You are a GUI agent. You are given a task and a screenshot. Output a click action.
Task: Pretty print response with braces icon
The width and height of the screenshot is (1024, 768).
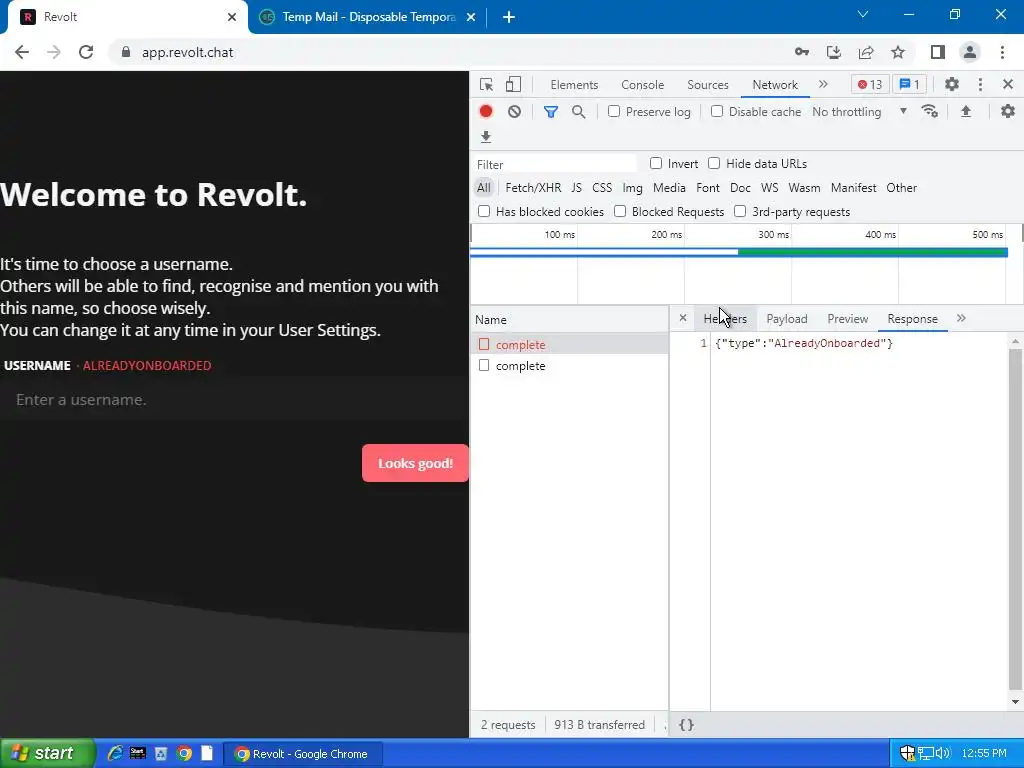(686, 724)
